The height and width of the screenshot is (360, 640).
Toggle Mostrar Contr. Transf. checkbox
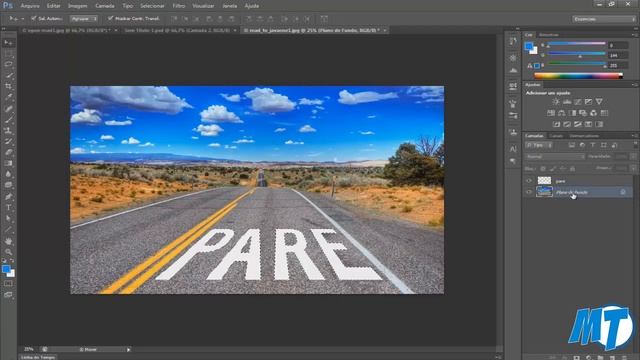pyautogui.click(x=110, y=18)
